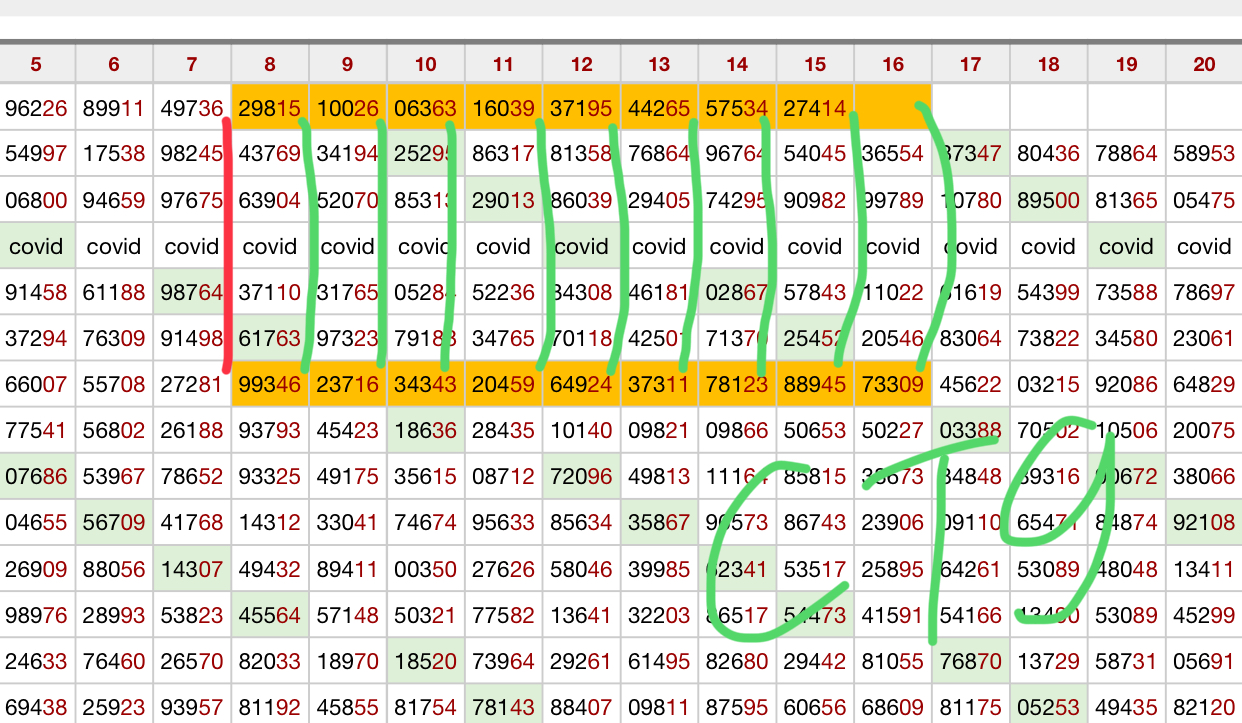The image size is (1242, 723).
Task: Click cell 96226 in column 5
Action: pos(36,108)
